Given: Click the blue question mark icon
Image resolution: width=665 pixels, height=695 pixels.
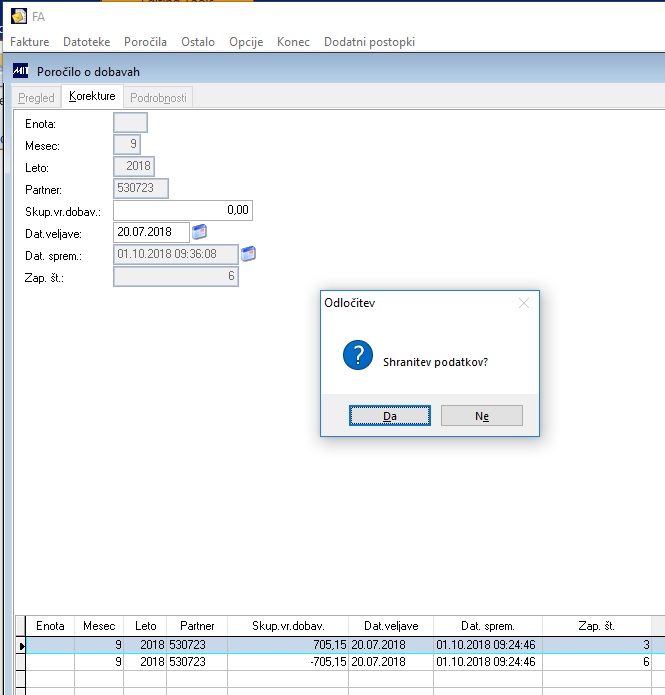Looking at the screenshot, I should click(x=358, y=355).
